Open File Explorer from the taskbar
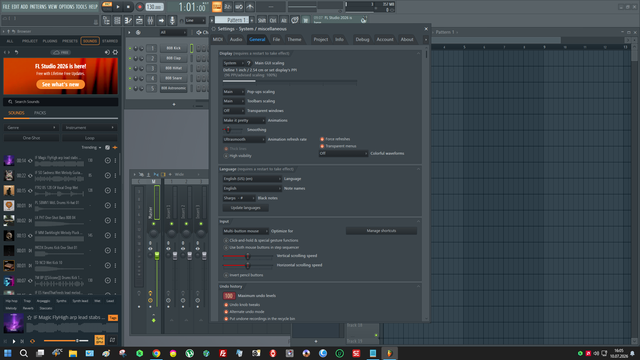This screenshot has height=360, width=640. click(x=73, y=353)
